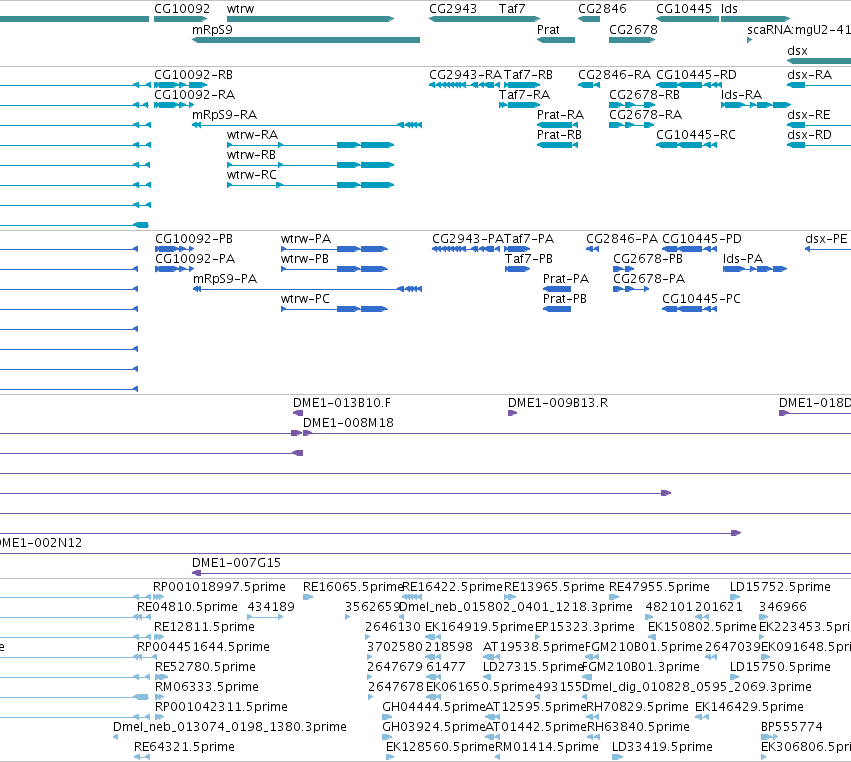Select protein CG10092-PB
Viewport: 851px width, 762px height.
[x=174, y=249]
